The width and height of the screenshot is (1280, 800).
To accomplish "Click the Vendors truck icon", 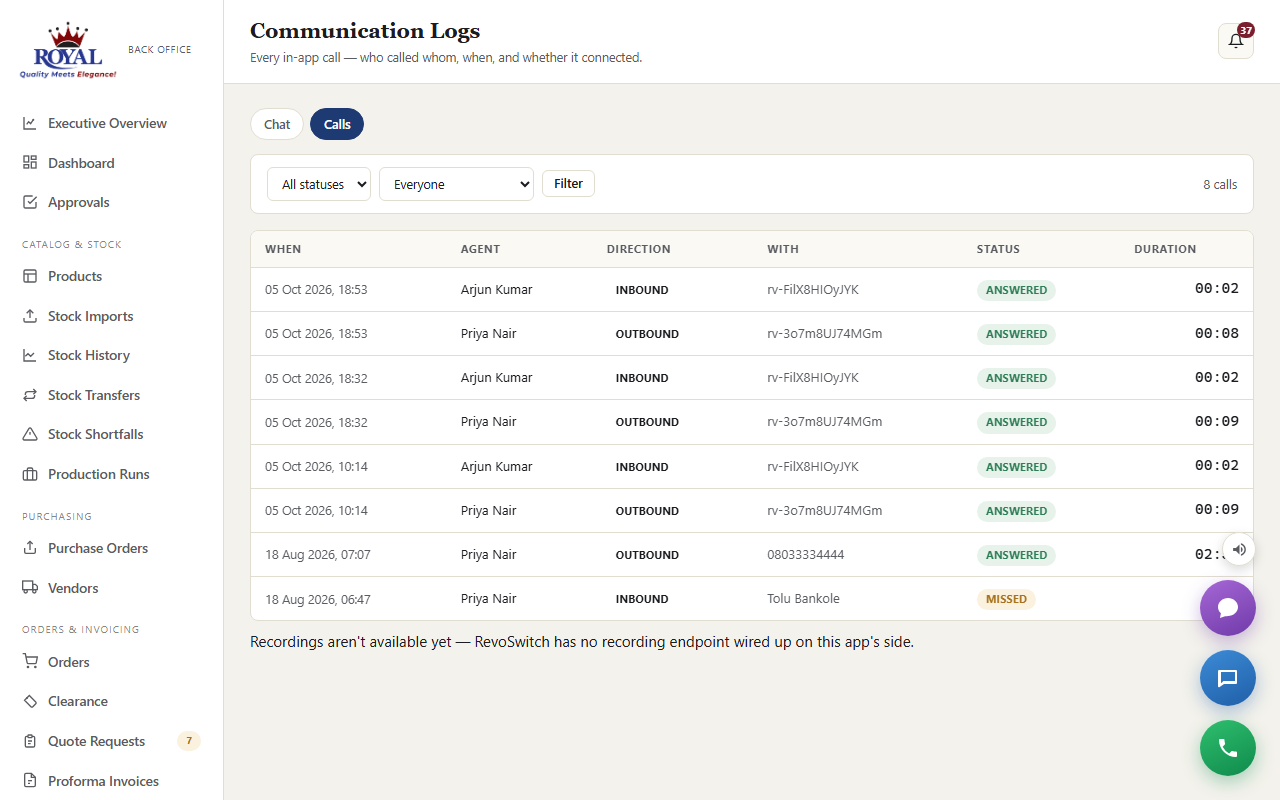I will point(30,588).
